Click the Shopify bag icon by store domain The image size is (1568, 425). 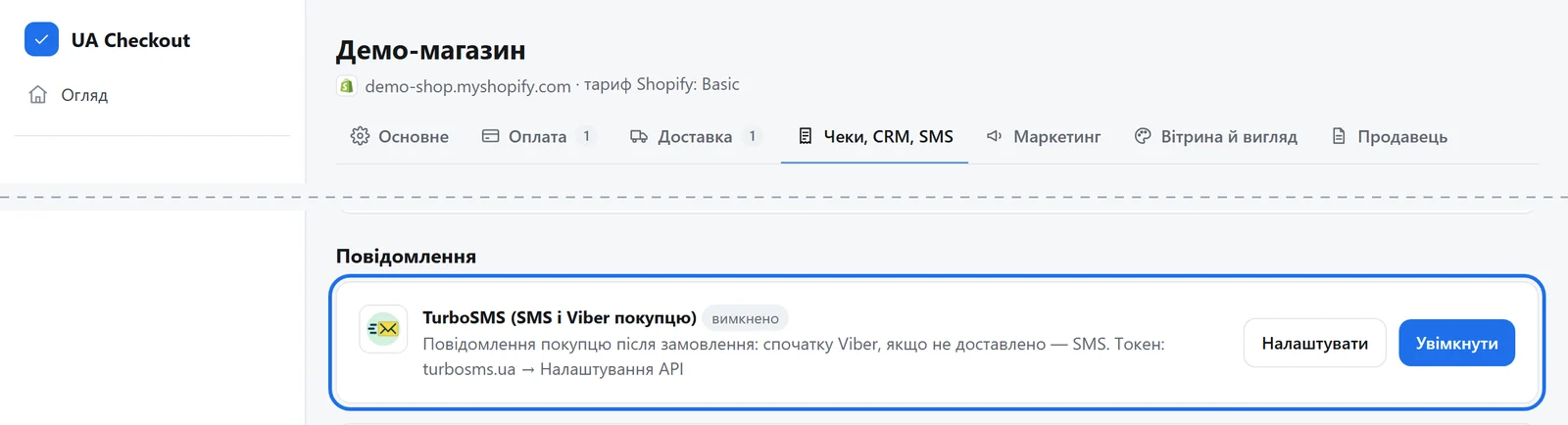[x=346, y=86]
